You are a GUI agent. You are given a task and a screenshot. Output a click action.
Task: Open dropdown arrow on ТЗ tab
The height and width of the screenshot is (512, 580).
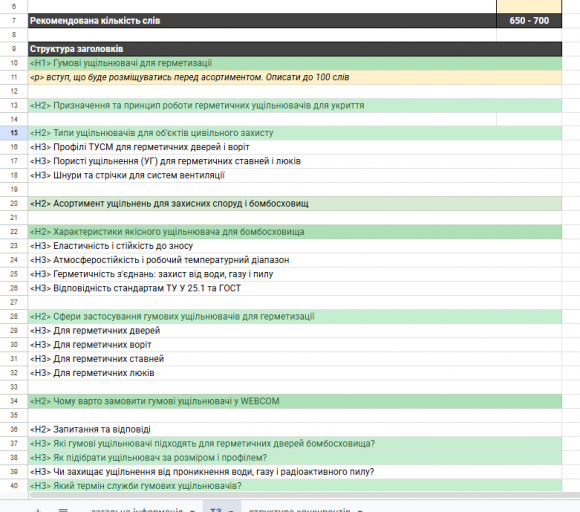click(x=231, y=511)
